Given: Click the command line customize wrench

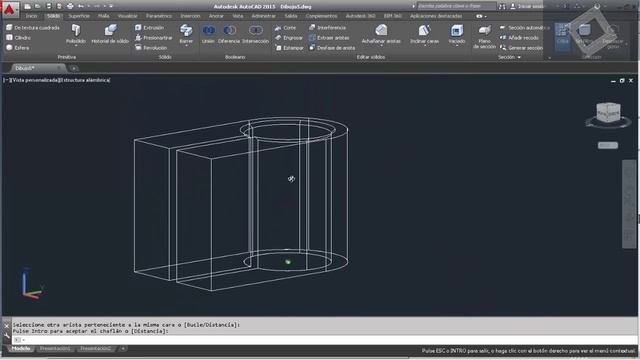Looking at the screenshot, I should tap(7, 336).
